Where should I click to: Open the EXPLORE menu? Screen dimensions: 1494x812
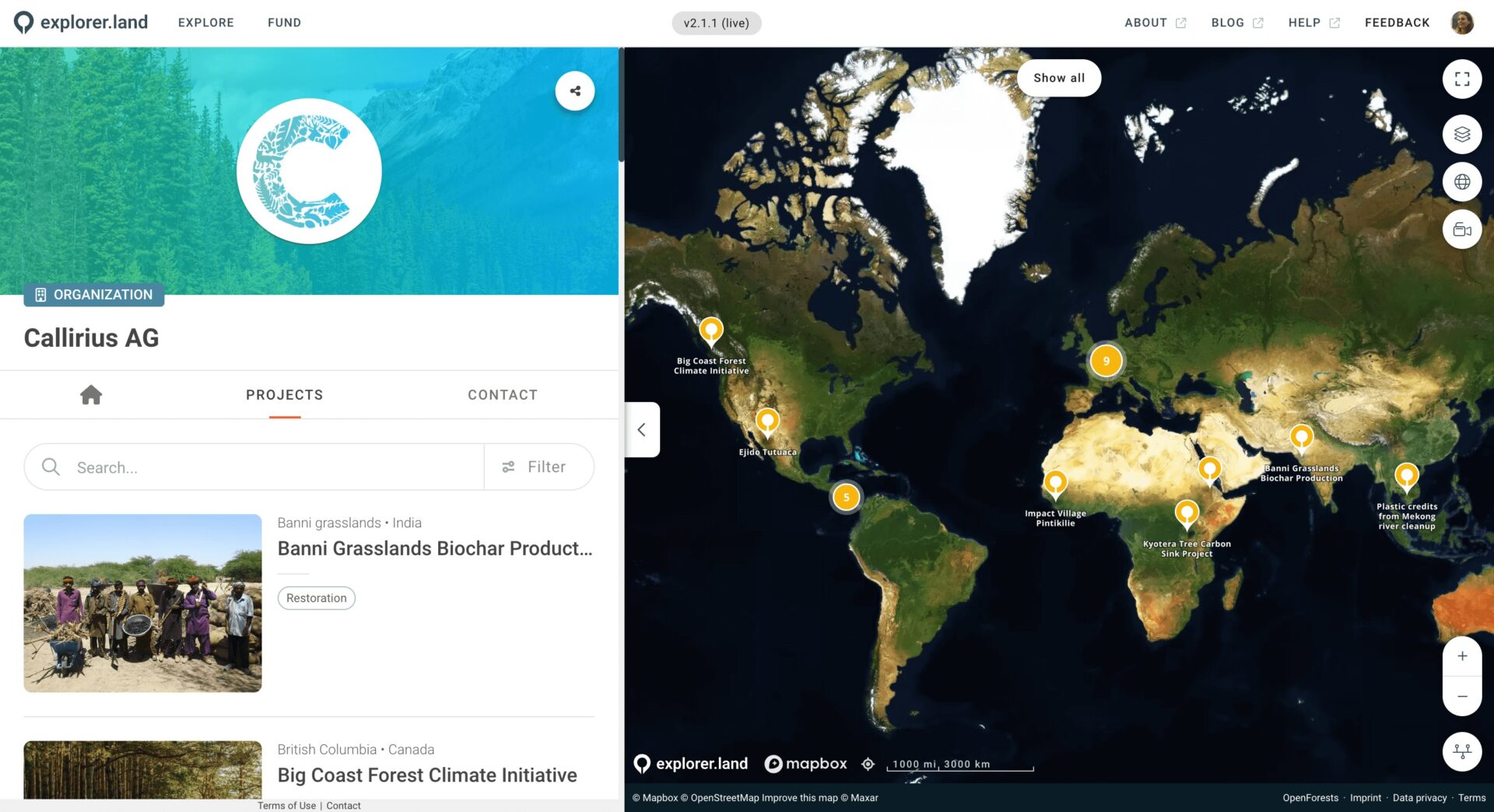tap(206, 23)
